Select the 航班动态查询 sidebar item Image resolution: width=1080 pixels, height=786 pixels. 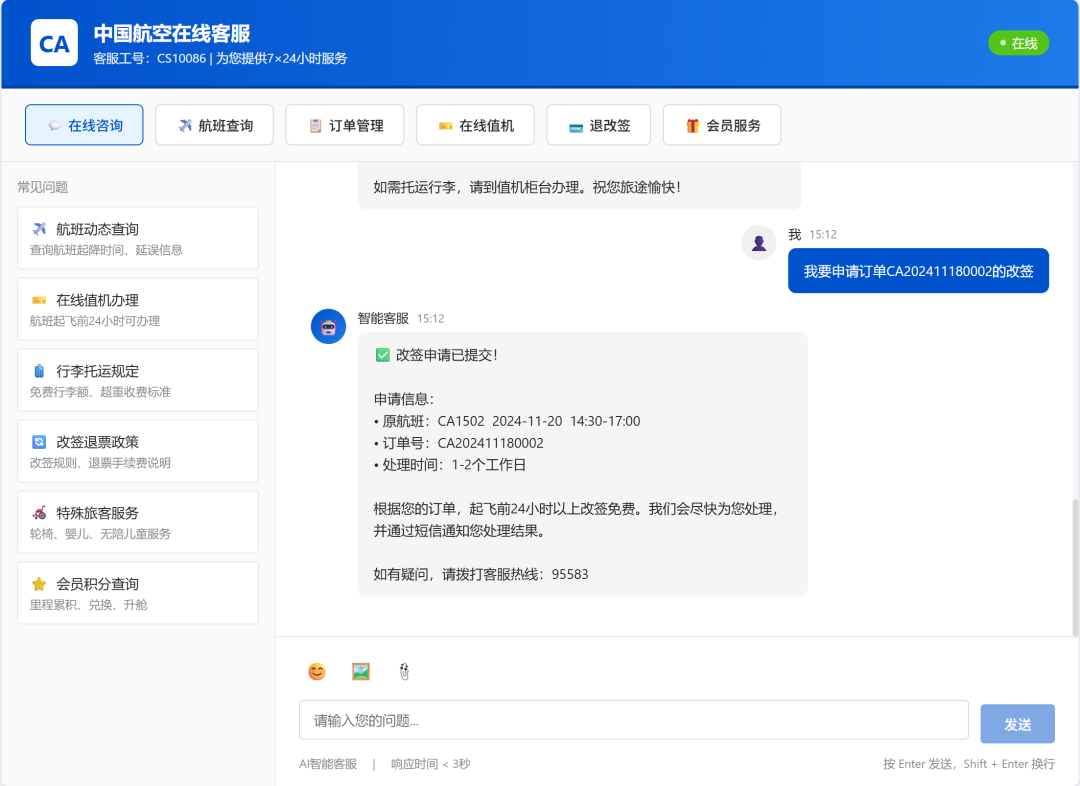(137, 237)
